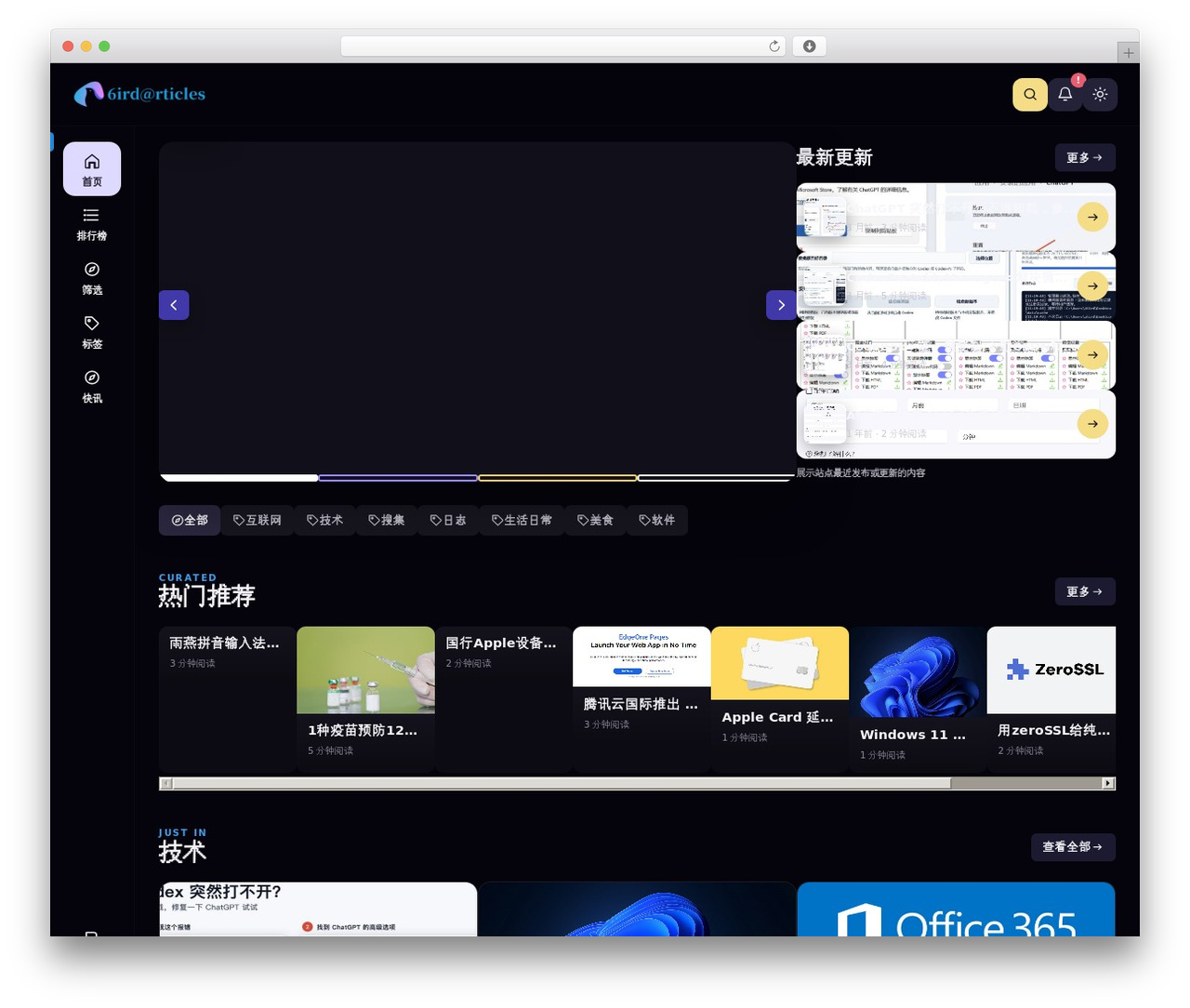1190x1008 pixels.
Task: Click the 6ird@rticles site logo
Action: pos(139,94)
